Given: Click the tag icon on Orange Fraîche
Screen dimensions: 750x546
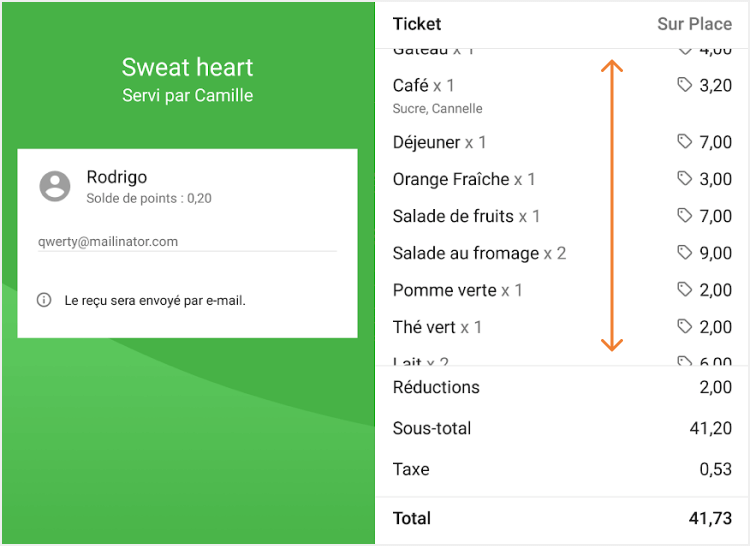Looking at the screenshot, I should (x=685, y=179).
